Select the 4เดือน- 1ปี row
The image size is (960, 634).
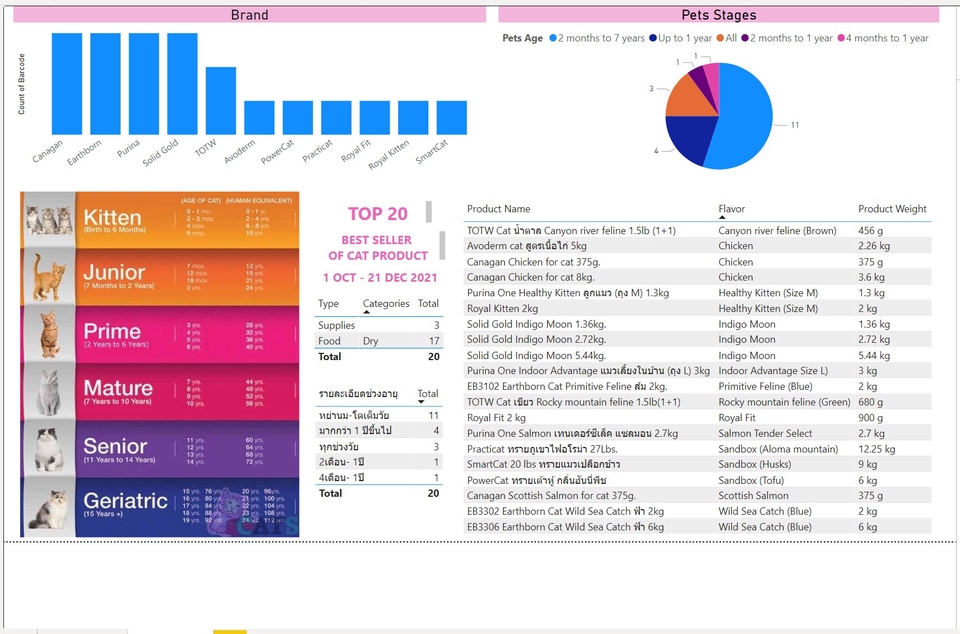point(378,477)
